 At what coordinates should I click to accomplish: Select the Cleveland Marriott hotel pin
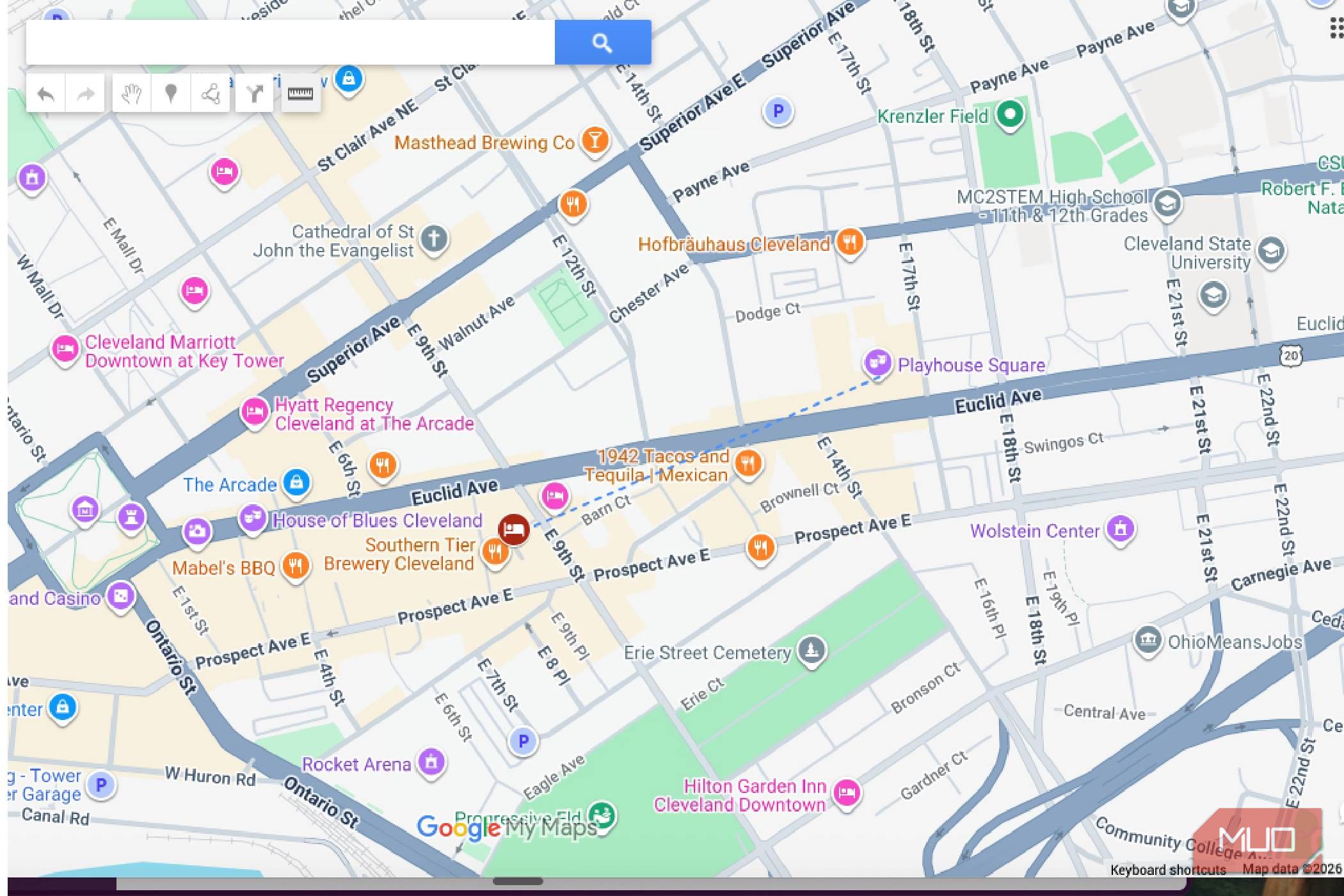65,350
